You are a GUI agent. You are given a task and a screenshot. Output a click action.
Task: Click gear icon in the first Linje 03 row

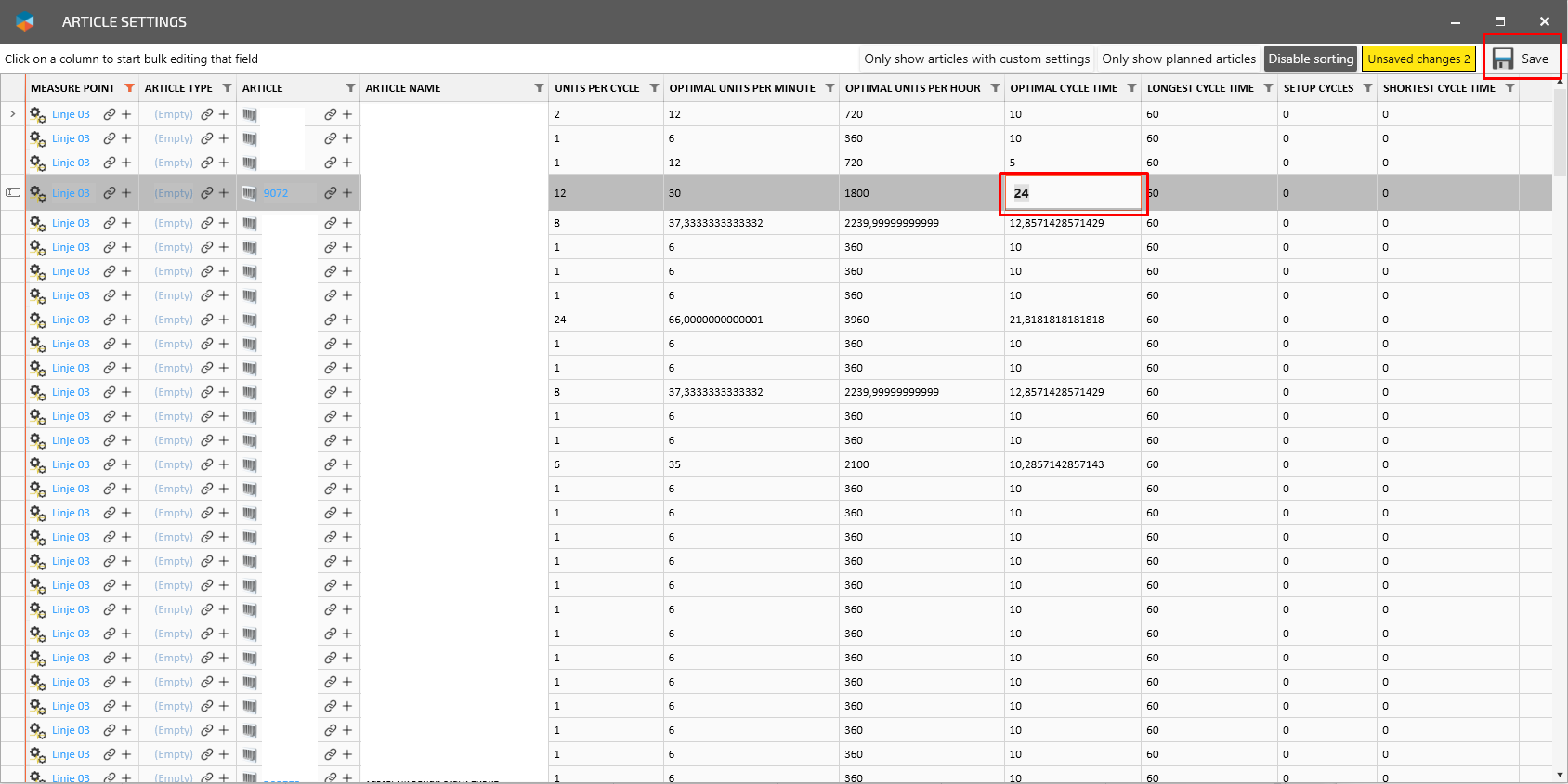pyautogui.click(x=37, y=114)
